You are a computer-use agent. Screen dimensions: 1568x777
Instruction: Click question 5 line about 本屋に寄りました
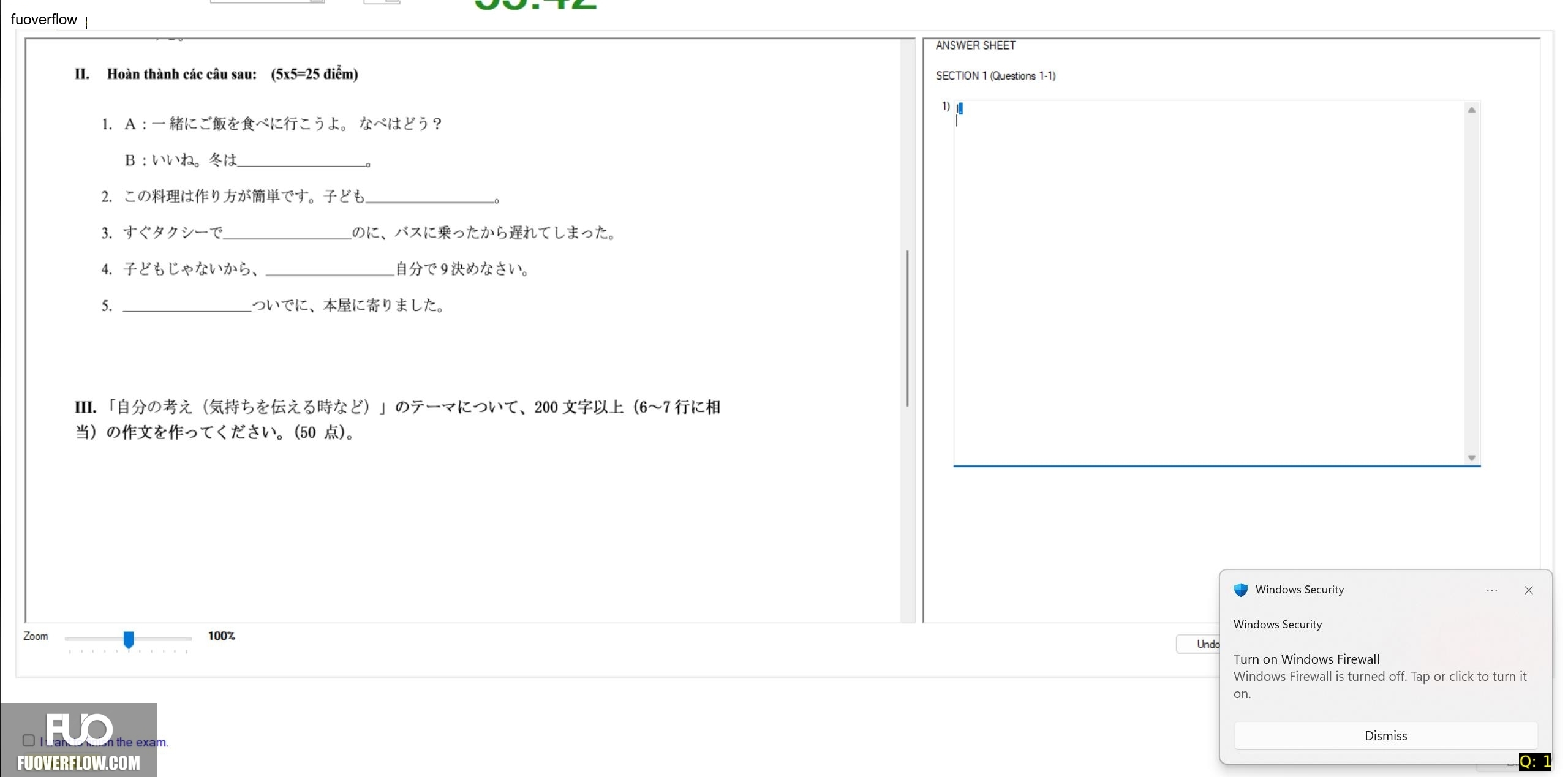273,305
